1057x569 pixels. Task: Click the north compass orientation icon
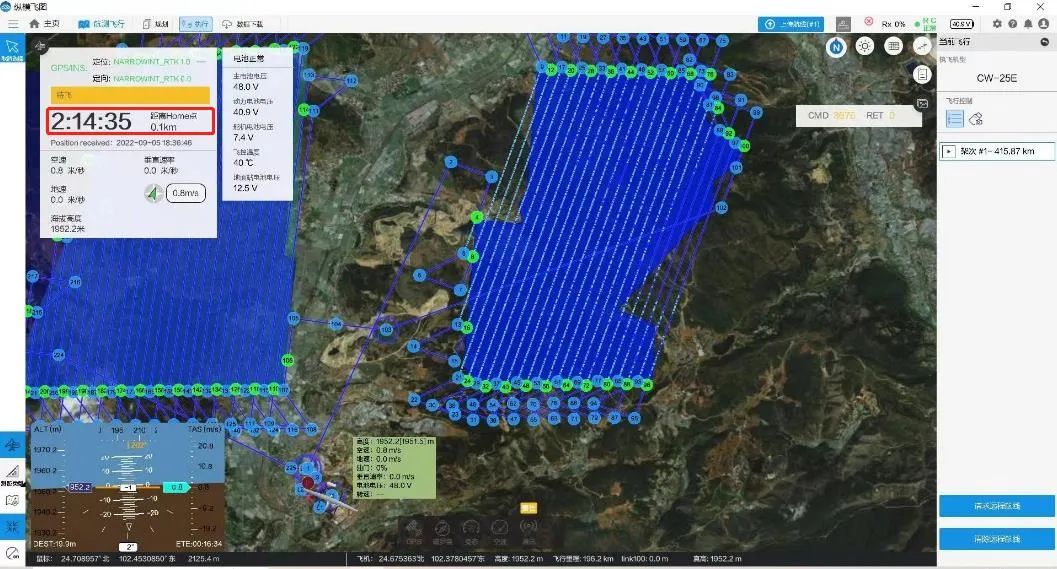836,46
